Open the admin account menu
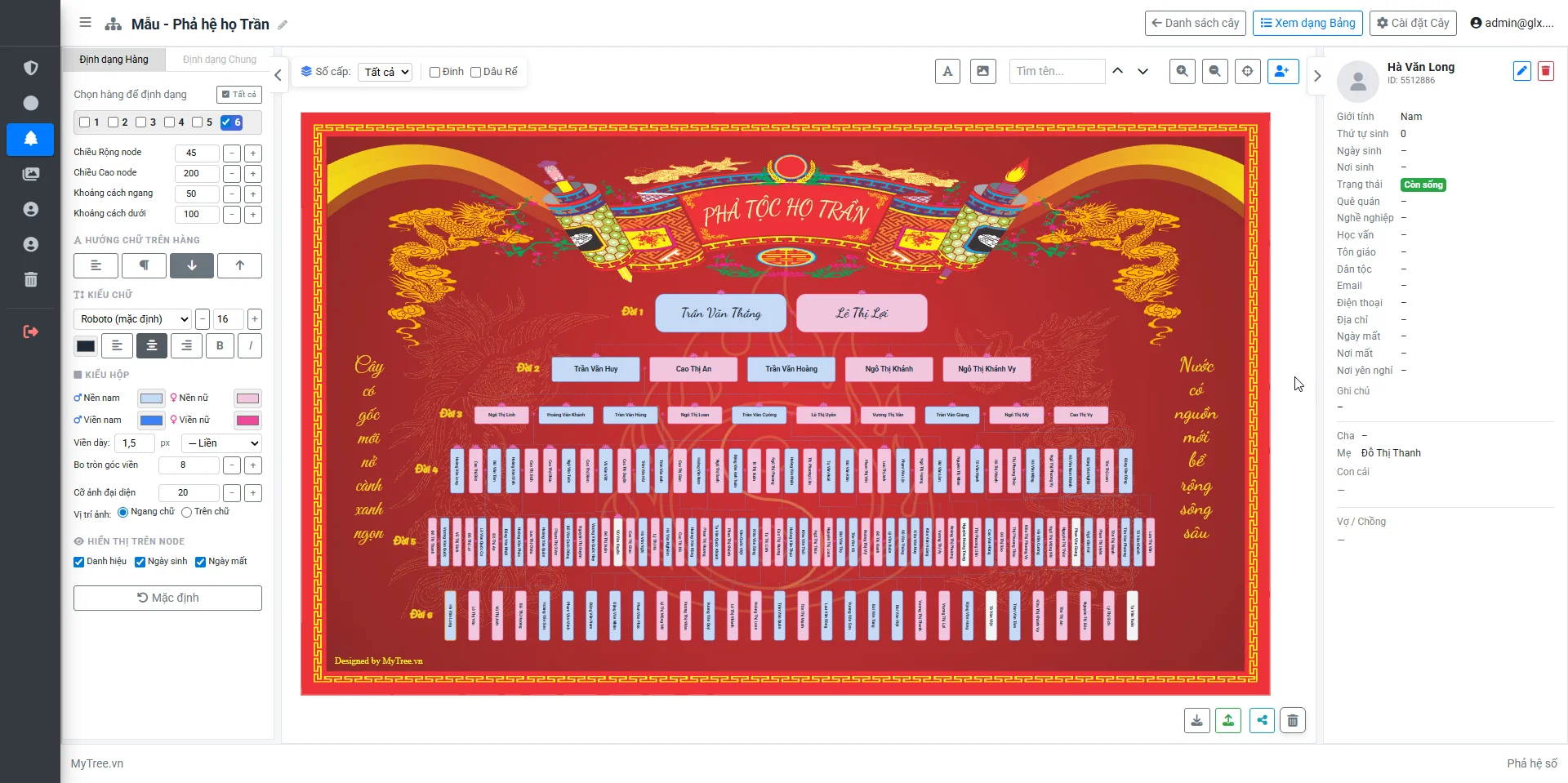 coord(1512,23)
